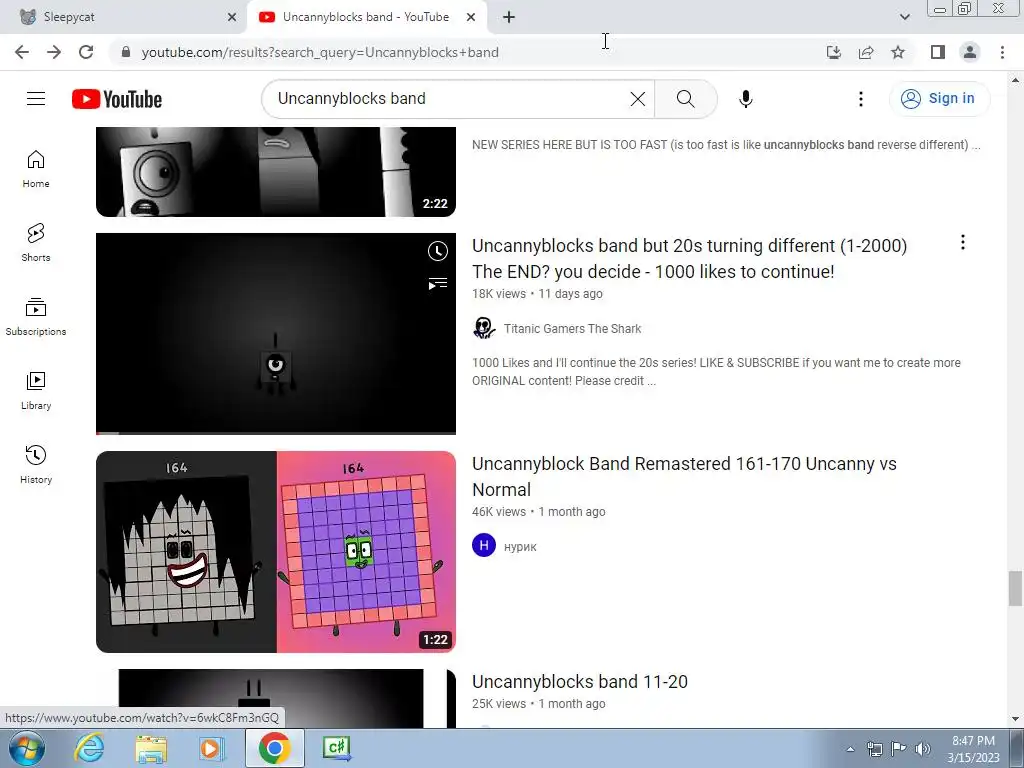The width and height of the screenshot is (1024, 768).
Task: Click the install/download icon in address bar
Action: 834,52
